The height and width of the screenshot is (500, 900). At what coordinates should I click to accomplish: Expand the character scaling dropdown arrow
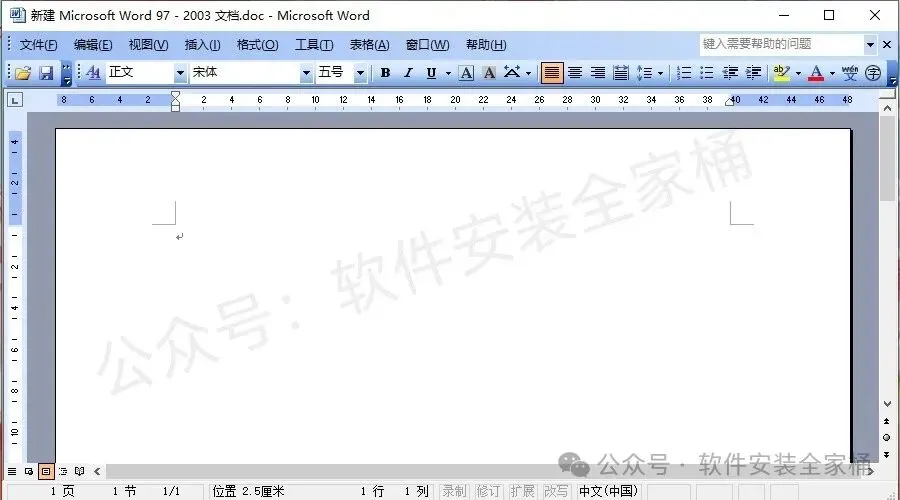(528, 73)
